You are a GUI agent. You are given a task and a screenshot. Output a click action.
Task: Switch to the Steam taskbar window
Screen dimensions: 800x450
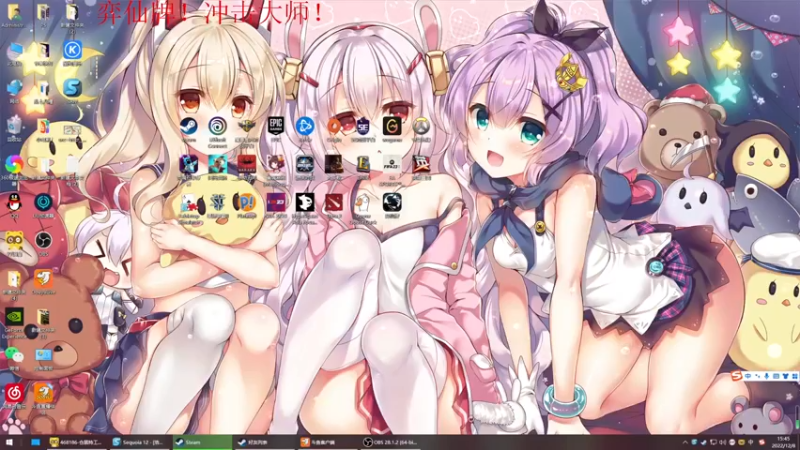pyautogui.click(x=202, y=442)
